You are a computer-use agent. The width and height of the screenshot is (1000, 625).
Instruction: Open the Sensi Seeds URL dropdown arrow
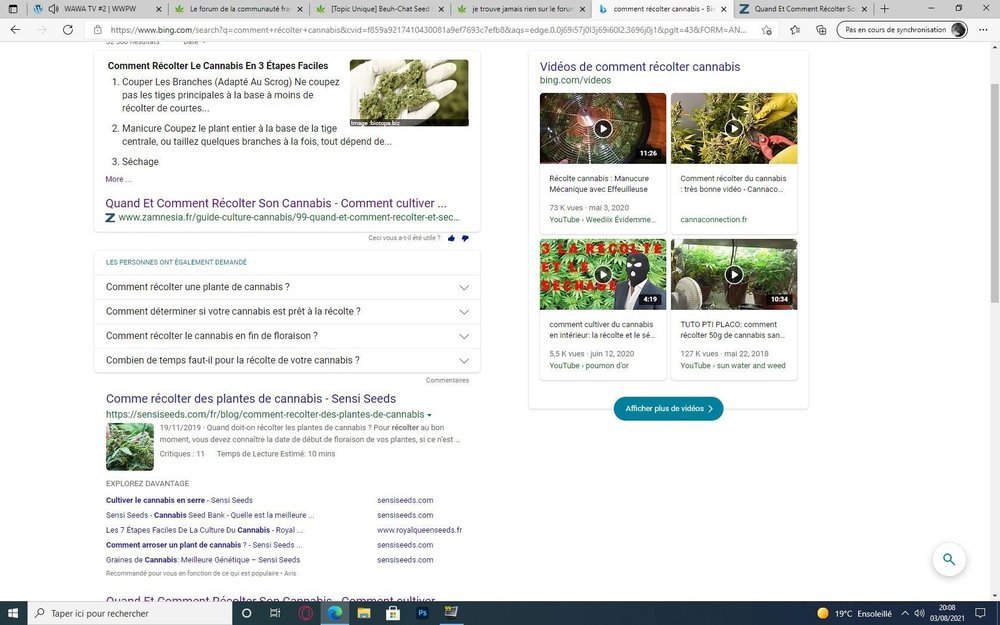pos(429,415)
